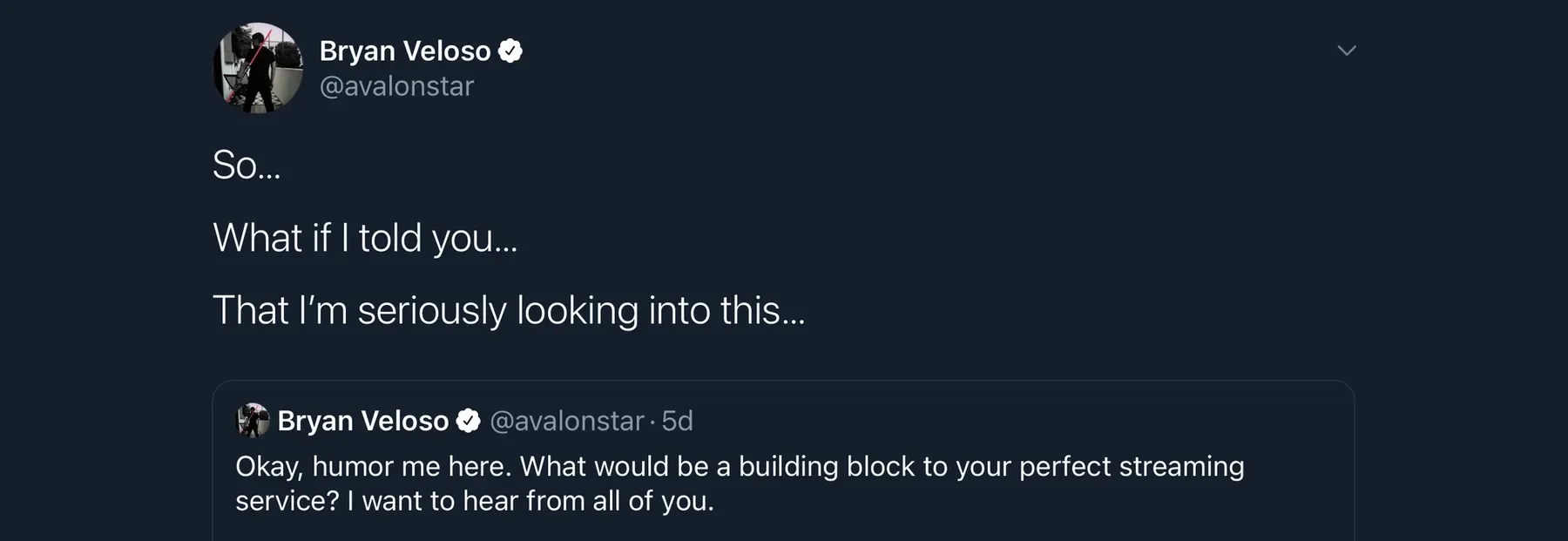Click the @avalonstar handle
This screenshot has height=541, width=1568.
[397, 85]
